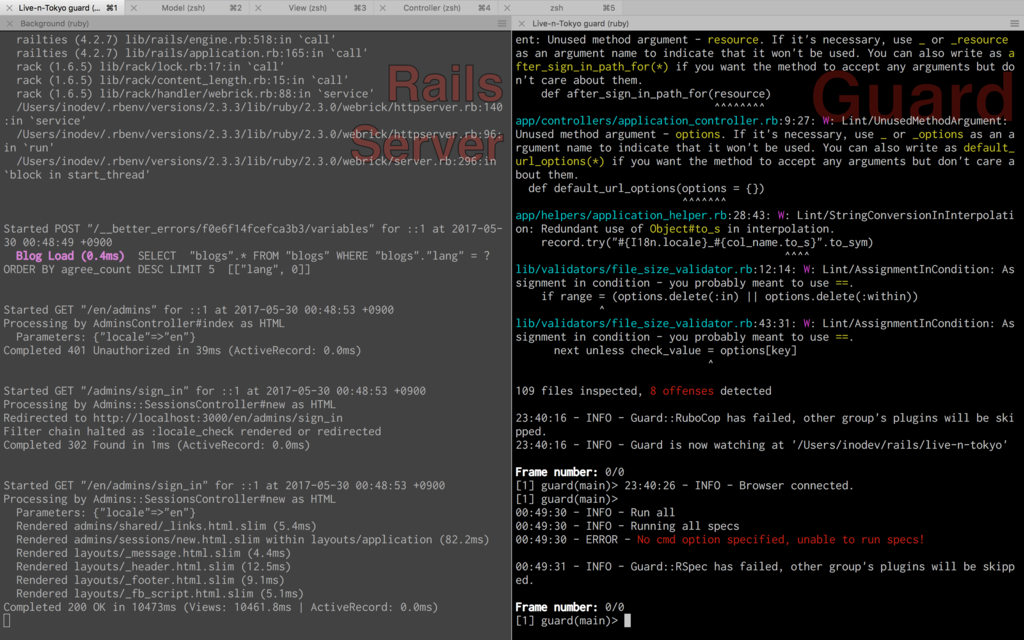Click file_size_validator.rb path at line 12:14

coord(633,270)
